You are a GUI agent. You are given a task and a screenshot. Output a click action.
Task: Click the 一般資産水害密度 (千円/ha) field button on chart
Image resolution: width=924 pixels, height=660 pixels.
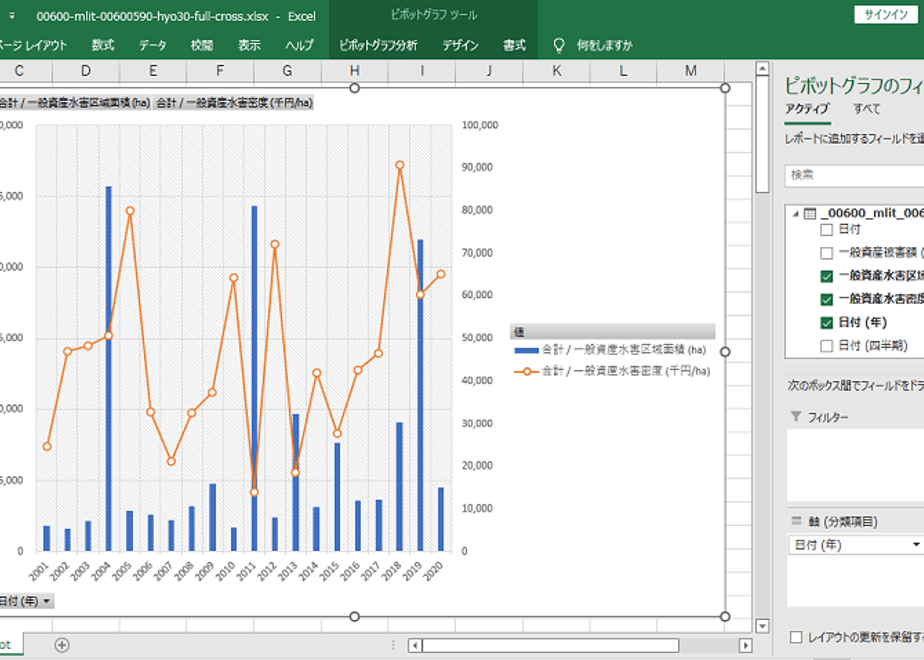coord(234,103)
